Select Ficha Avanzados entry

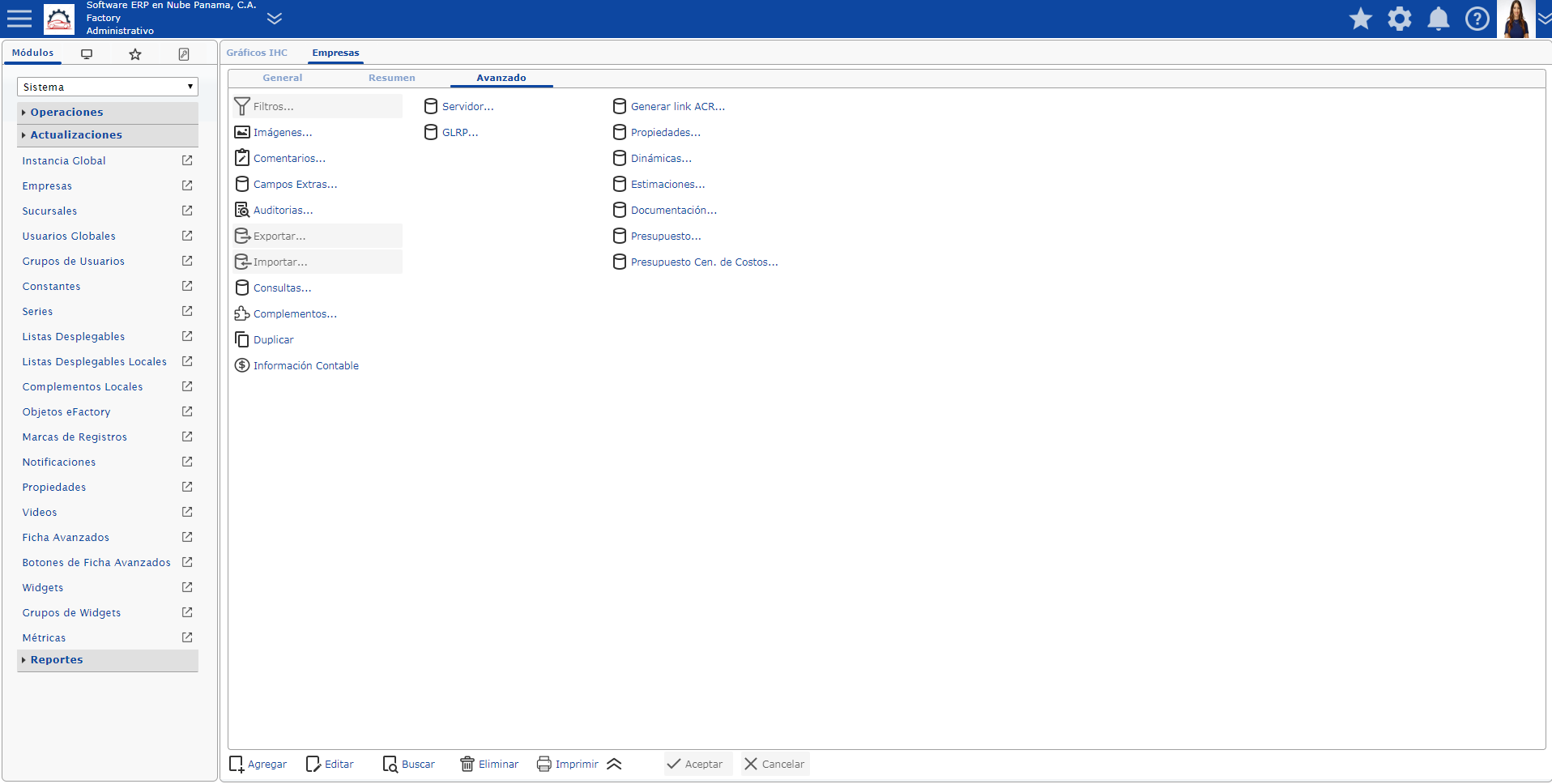[x=66, y=537]
